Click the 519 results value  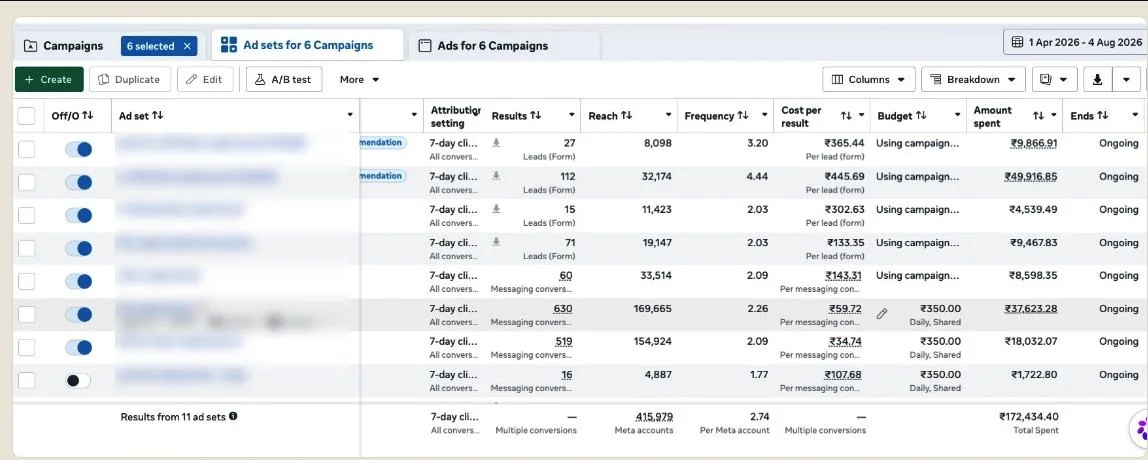click(562, 341)
